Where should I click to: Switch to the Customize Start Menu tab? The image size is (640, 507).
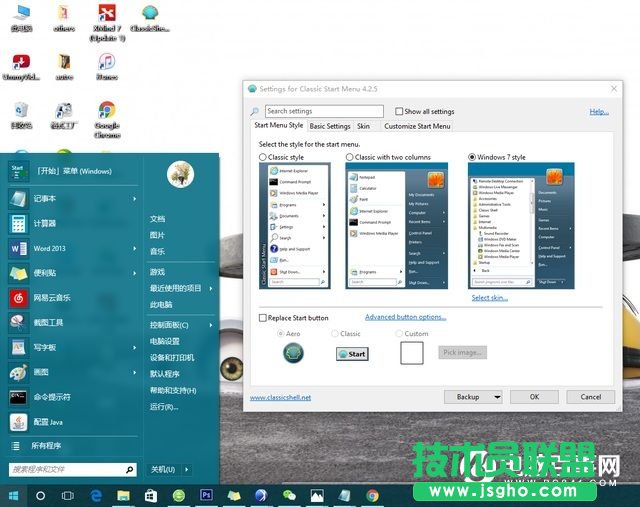coord(417,126)
